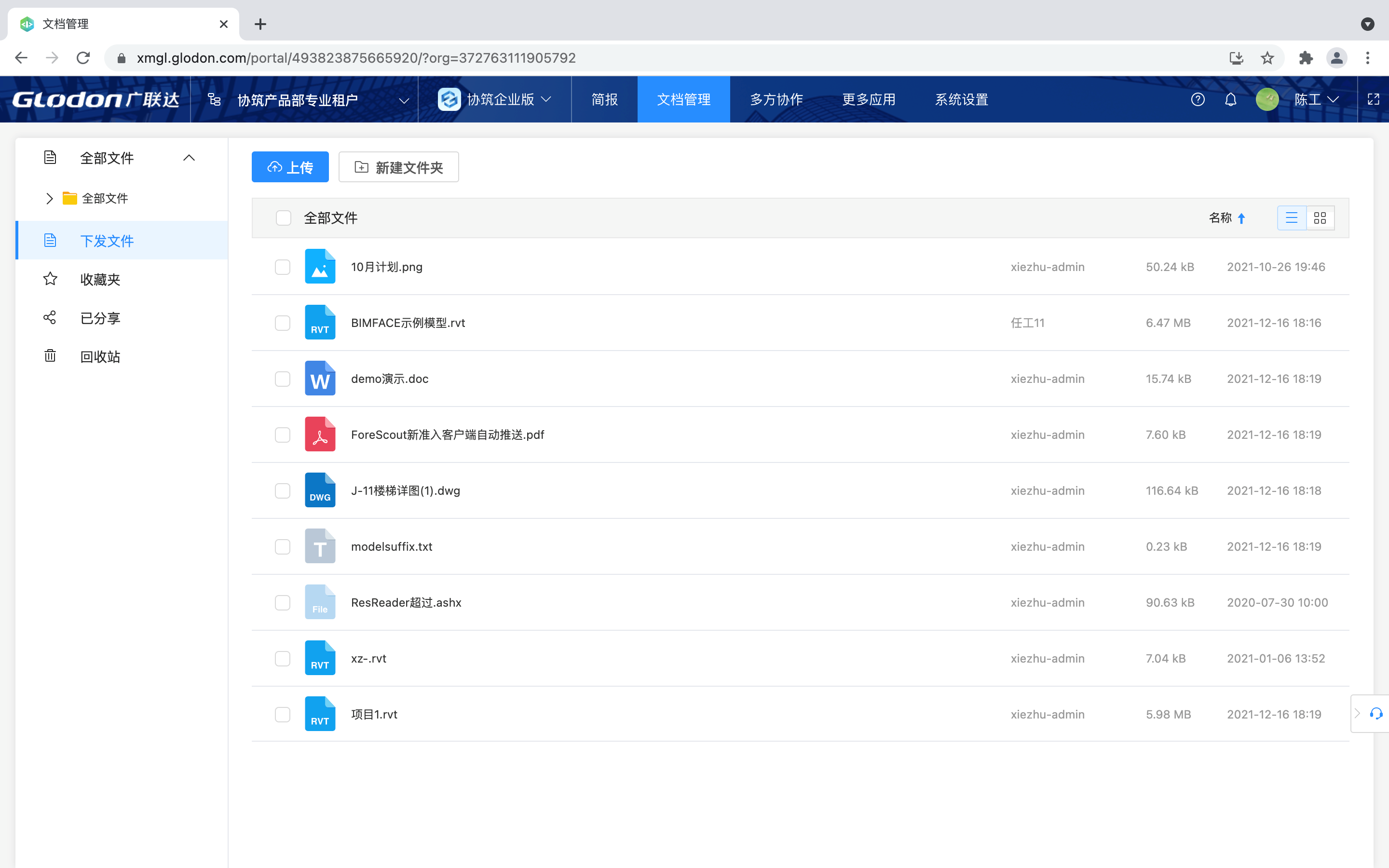Click the 新建文件夹 button
The width and height of the screenshot is (1389, 868).
point(398,167)
